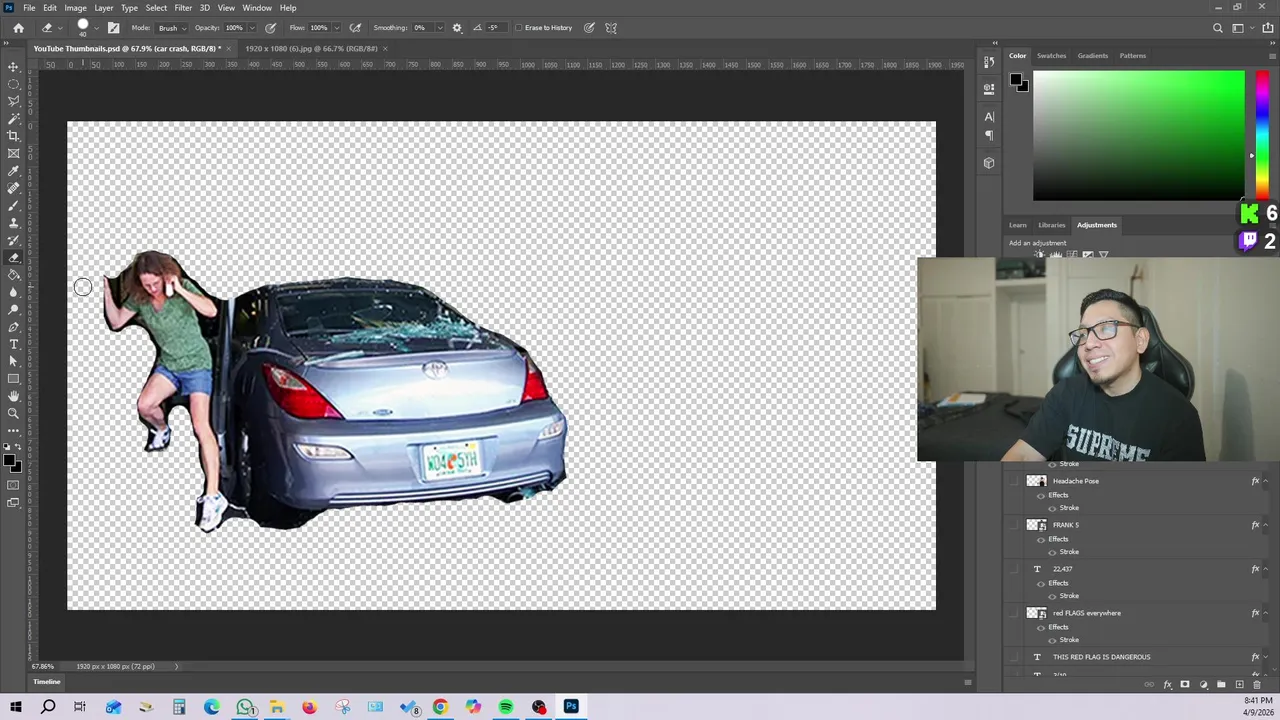Toggle visibility of FRANK 5 layer
1280x720 pixels.
(x=1015, y=525)
